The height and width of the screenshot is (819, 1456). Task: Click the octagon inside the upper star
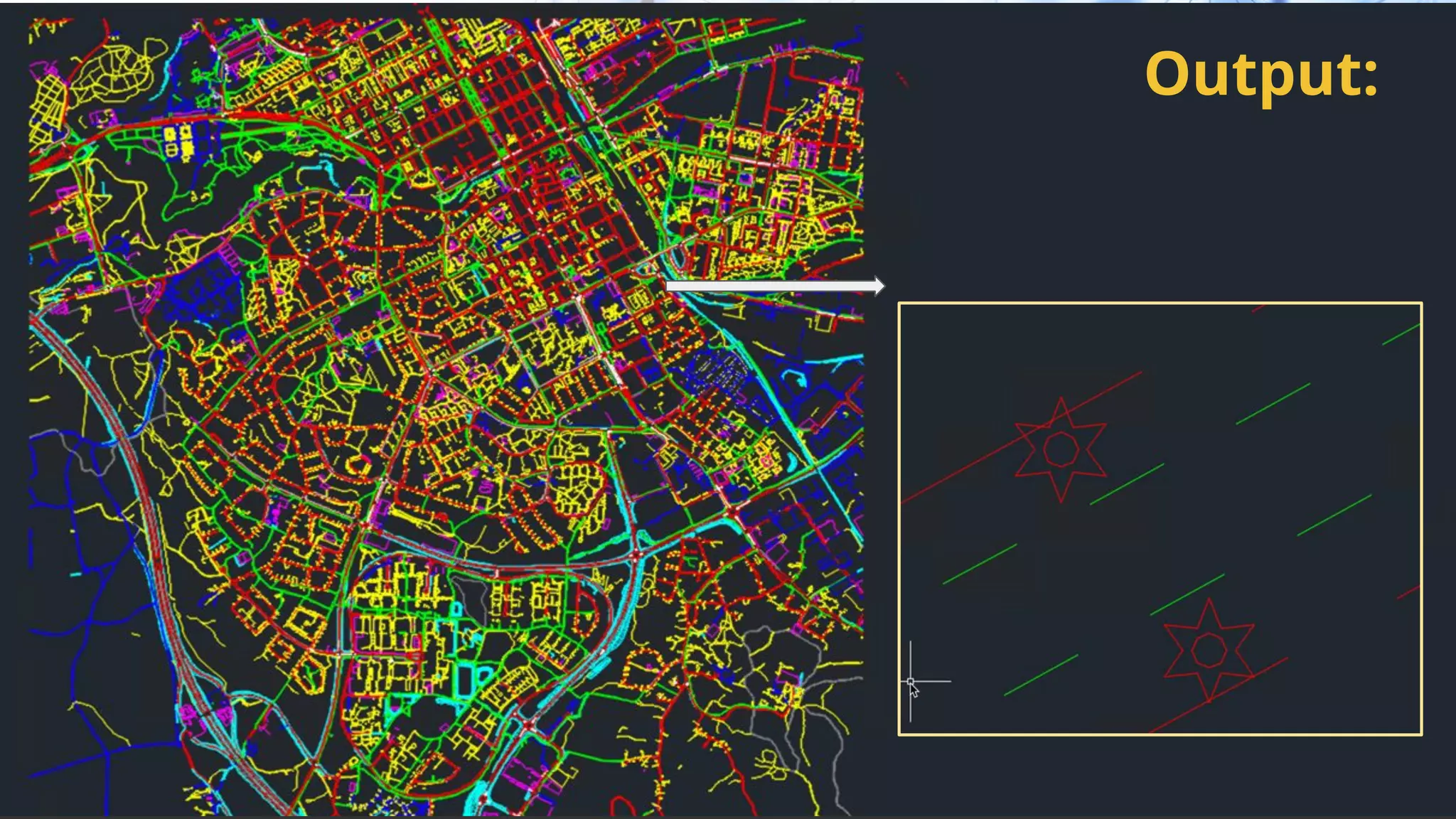pyautogui.click(x=1060, y=449)
